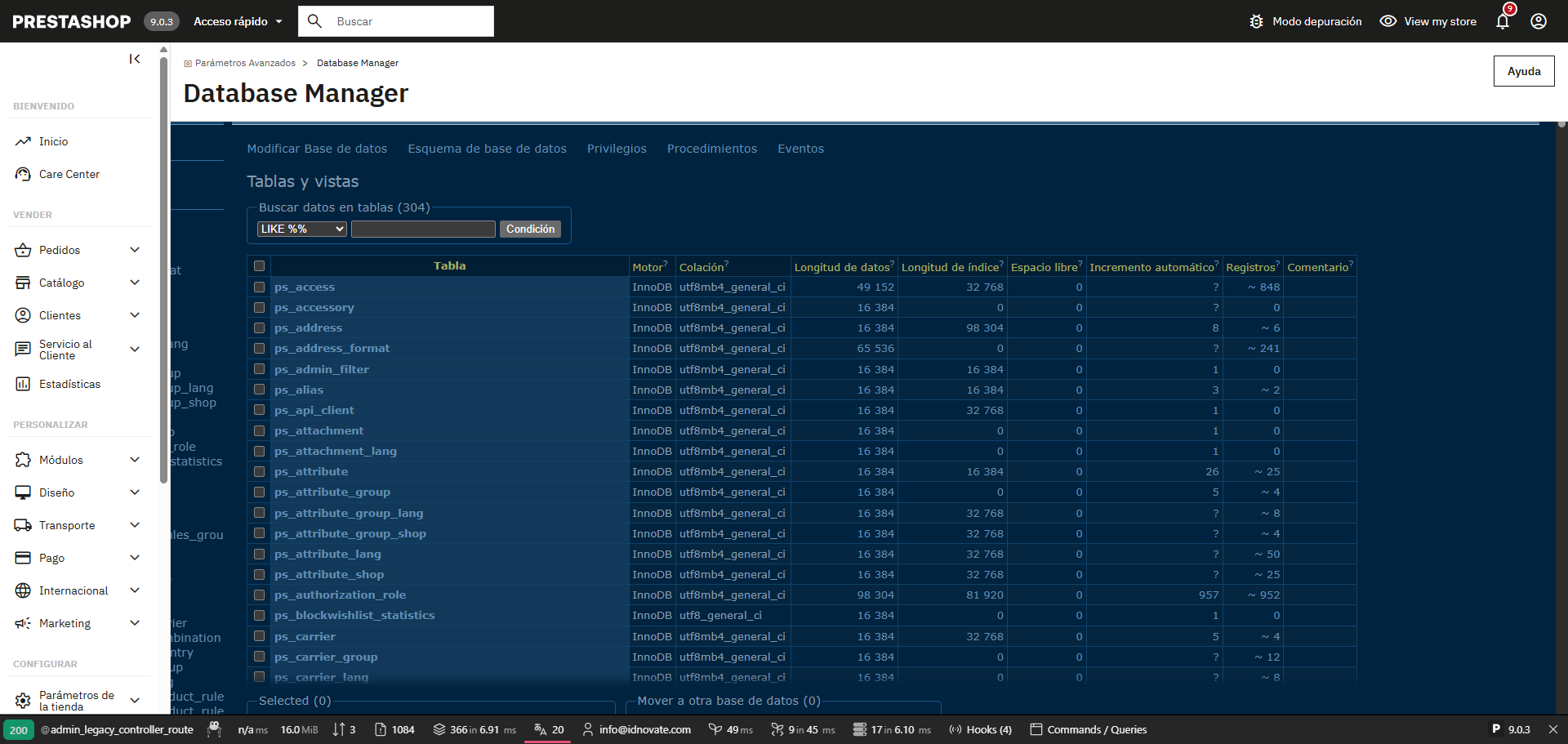This screenshot has height=744, width=1568.
Task: Click the Servicio al Cliente chat icon
Action: pyautogui.click(x=23, y=350)
